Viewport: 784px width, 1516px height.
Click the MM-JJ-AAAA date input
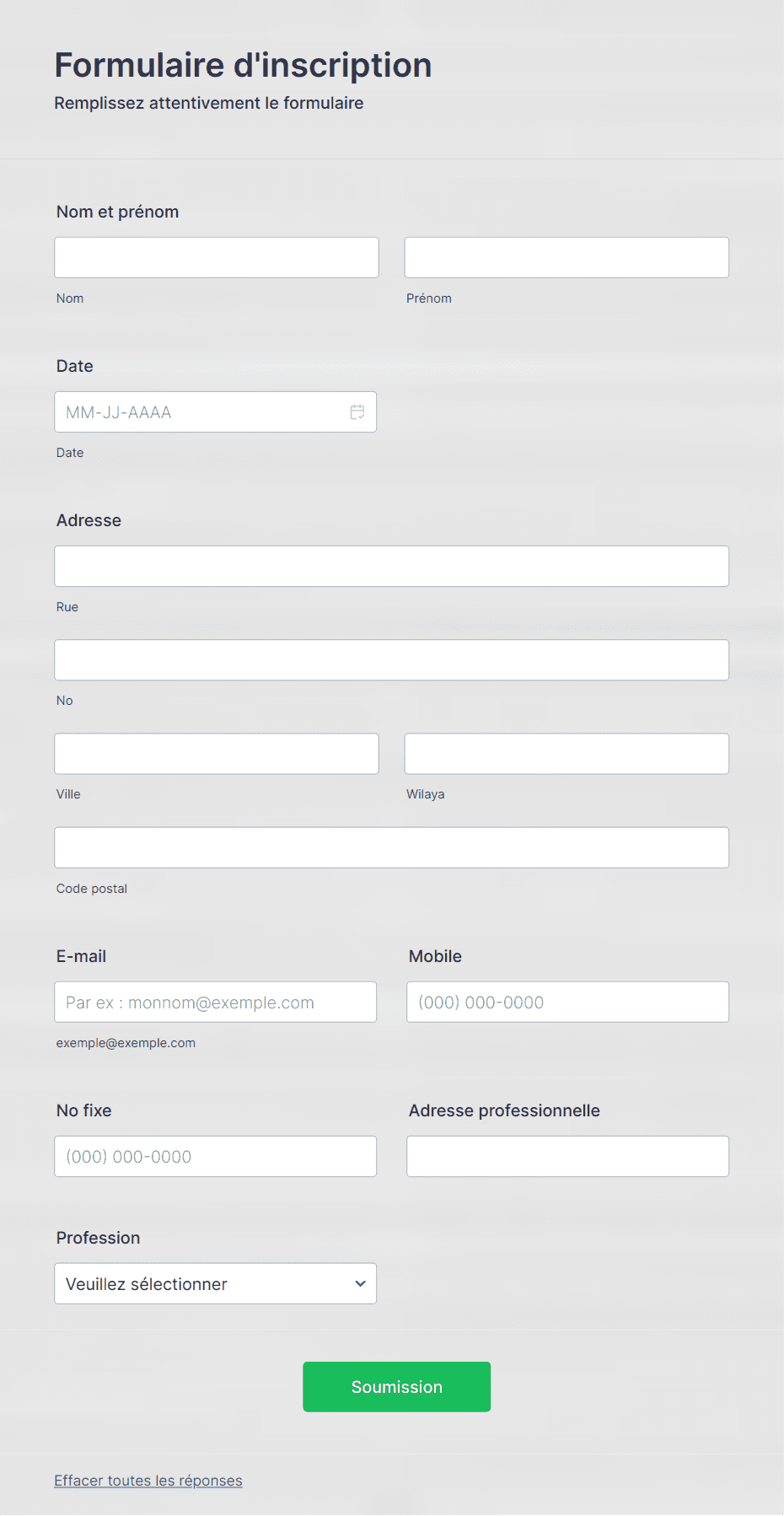click(x=216, y=412)
